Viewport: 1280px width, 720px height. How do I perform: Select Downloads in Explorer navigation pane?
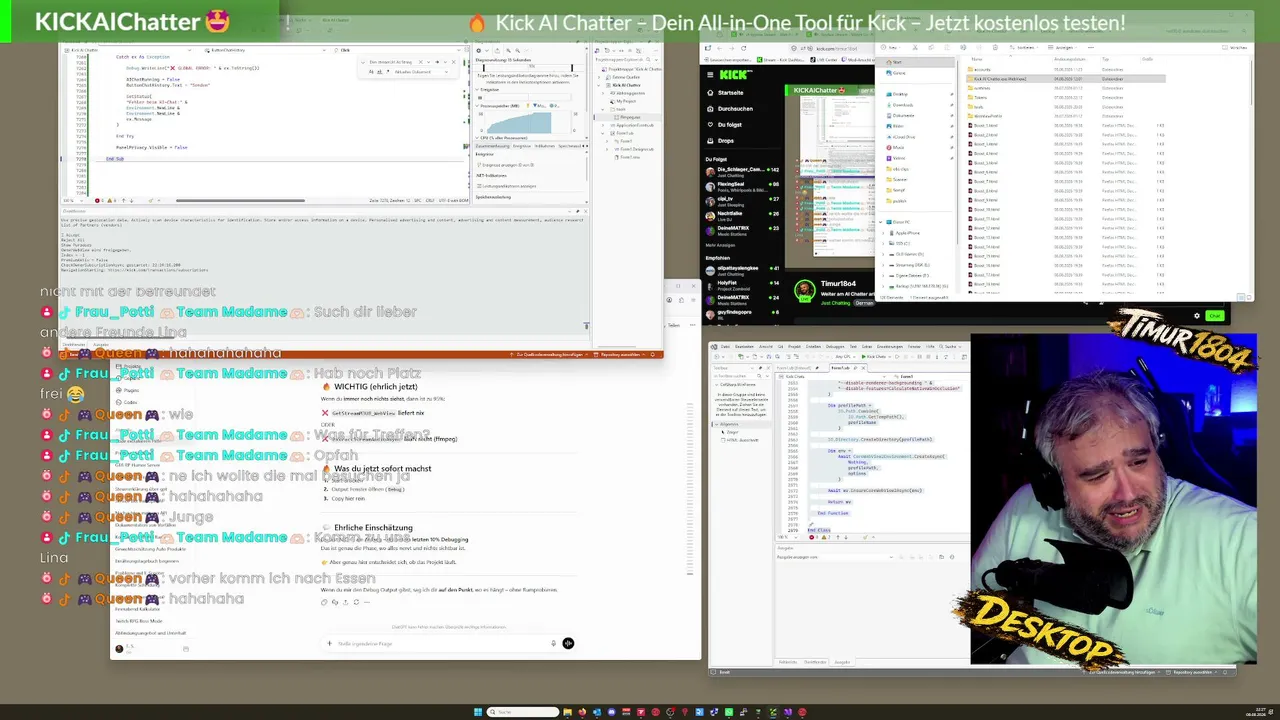click(x=902, y=105)
